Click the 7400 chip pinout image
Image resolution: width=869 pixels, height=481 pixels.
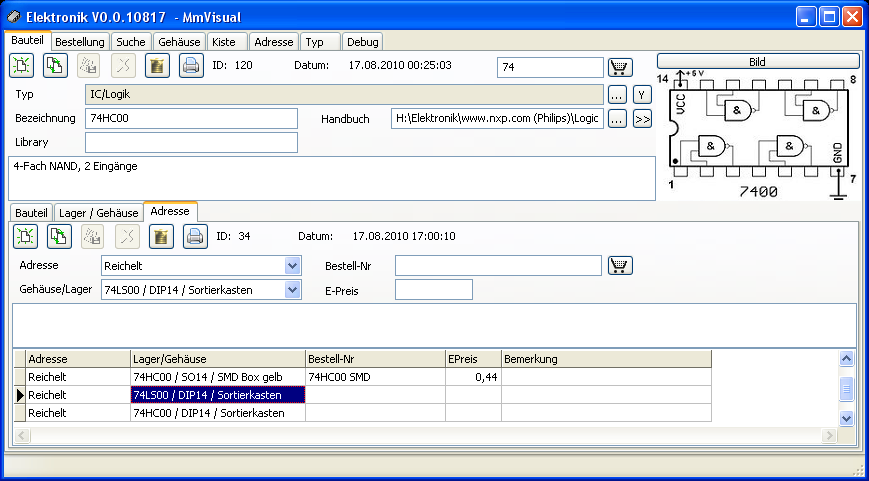click(x=758, y=135)
